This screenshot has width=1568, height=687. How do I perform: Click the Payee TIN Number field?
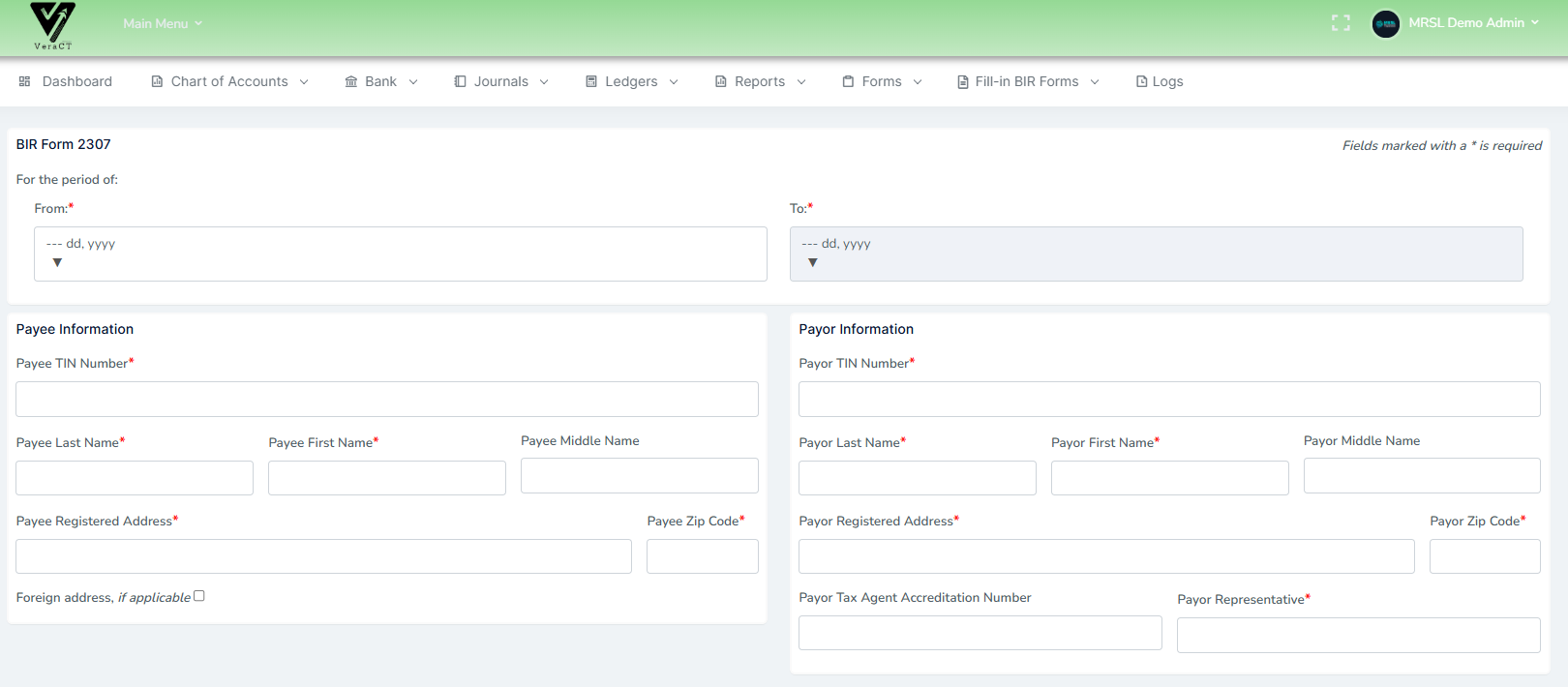[x=387, y=399]
